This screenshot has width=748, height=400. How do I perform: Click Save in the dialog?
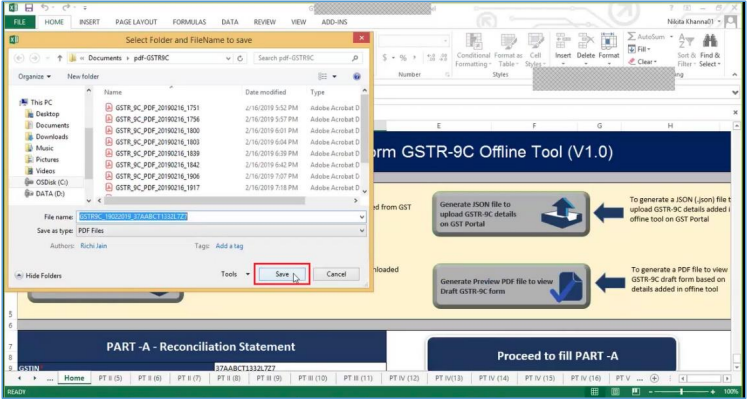pos(282,274)
